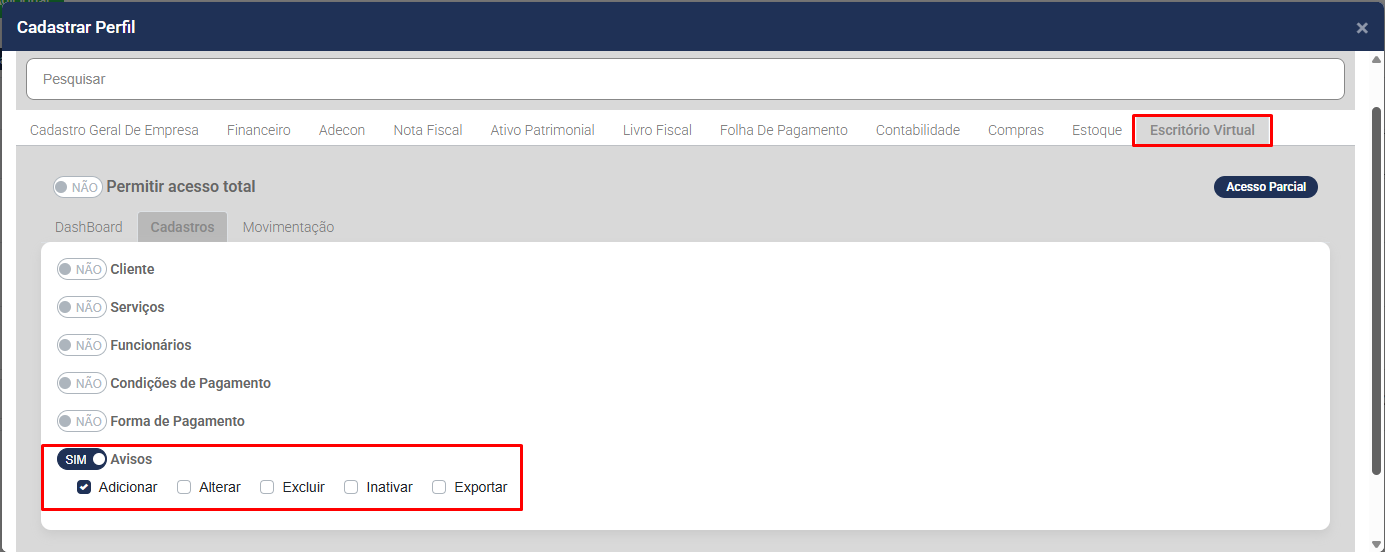
Task: Click the scrollbar down arrow
Action: (1376, 545)
